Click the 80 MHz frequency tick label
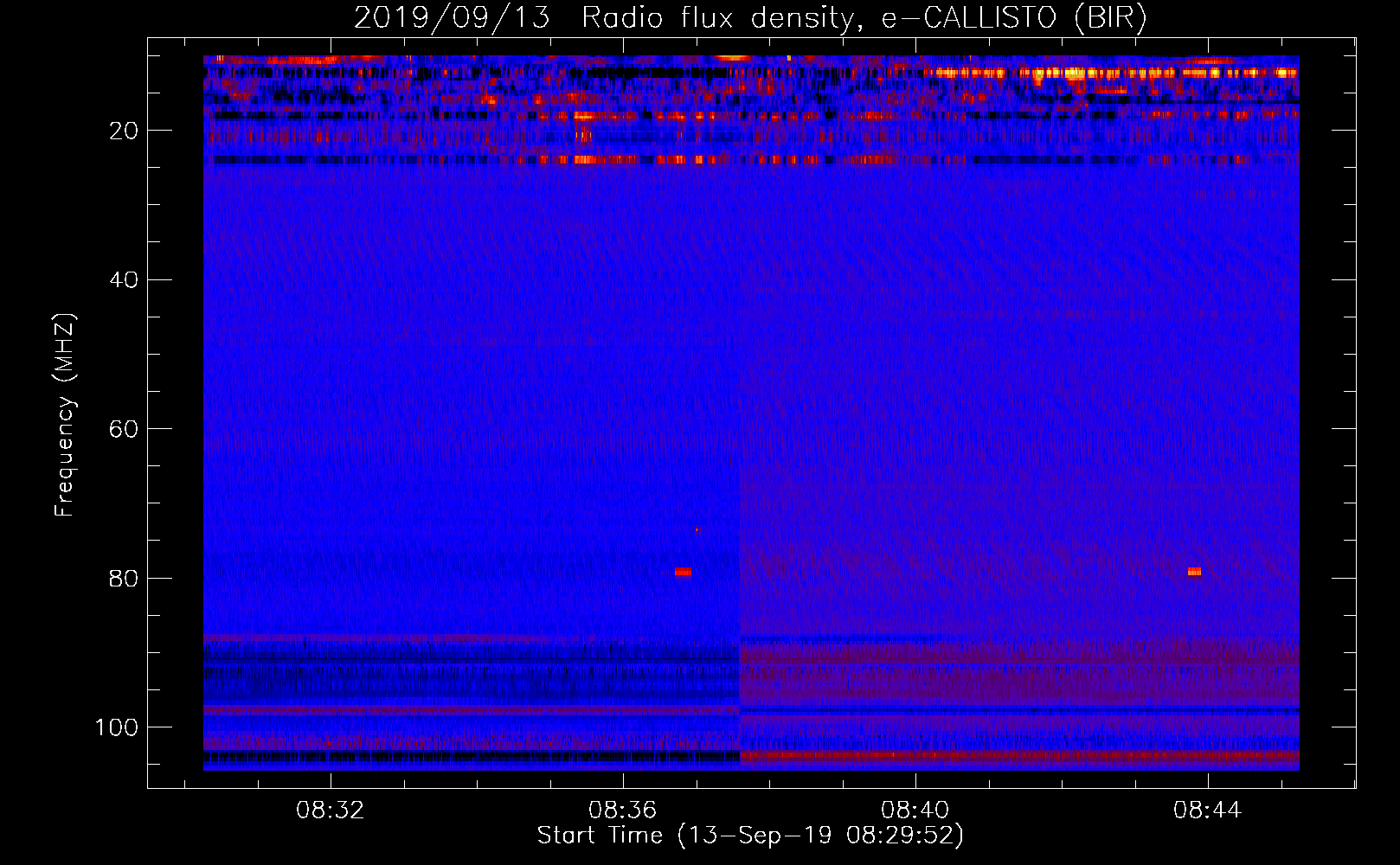The width and height of the screenshot is (1400, 865). click(125, 579)
